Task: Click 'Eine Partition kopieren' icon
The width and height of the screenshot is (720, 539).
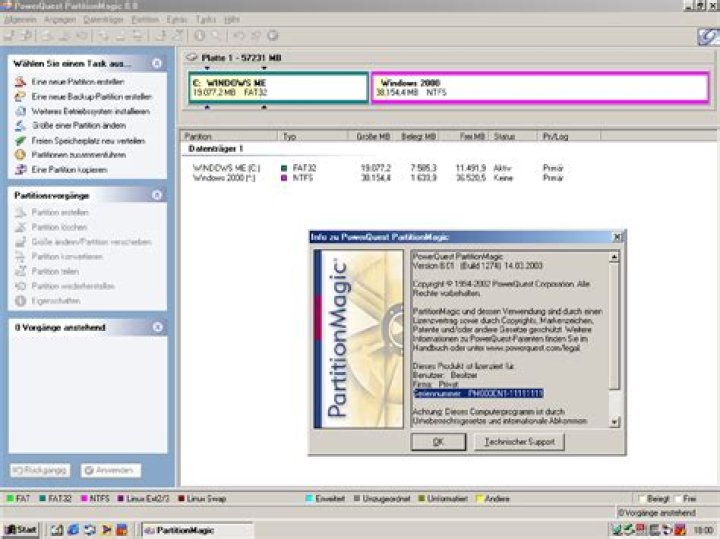Action: click(x=20, y=169)
